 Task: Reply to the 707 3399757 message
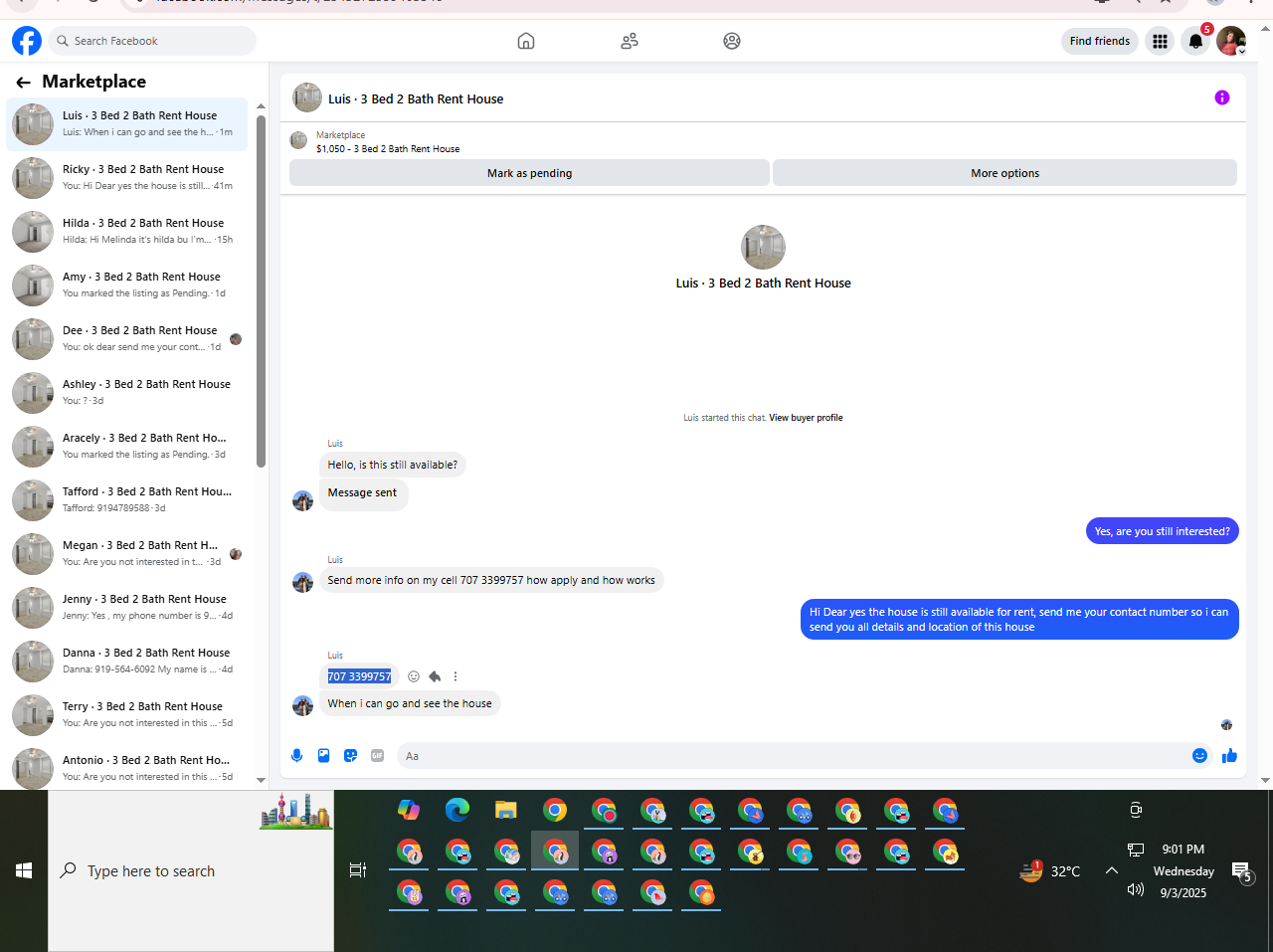click(x=435, y=676)
